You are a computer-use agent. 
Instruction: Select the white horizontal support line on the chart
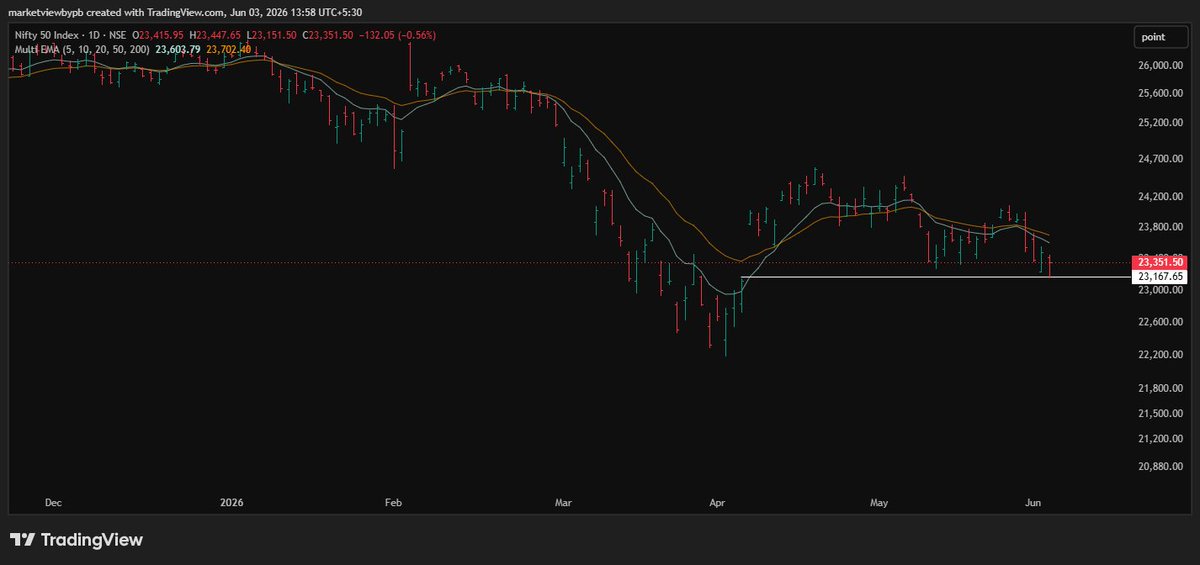(x=935, y=276)
